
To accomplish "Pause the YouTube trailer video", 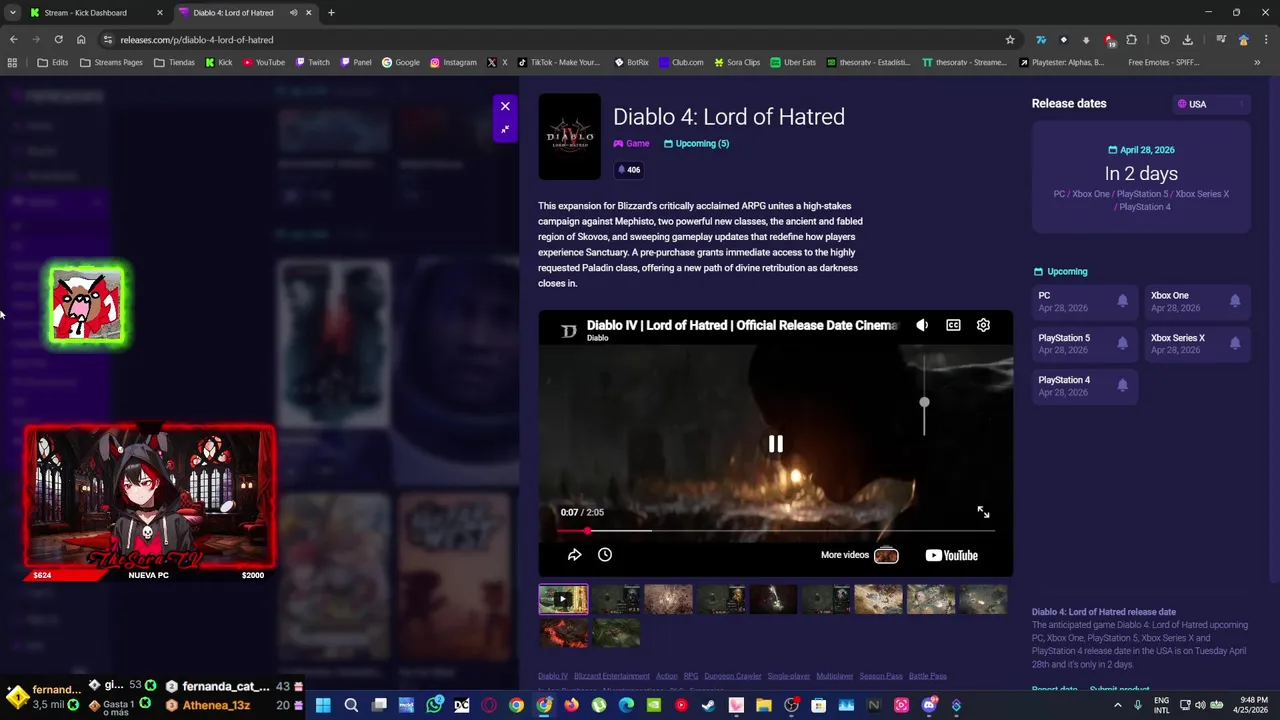I will click(775, 444).
